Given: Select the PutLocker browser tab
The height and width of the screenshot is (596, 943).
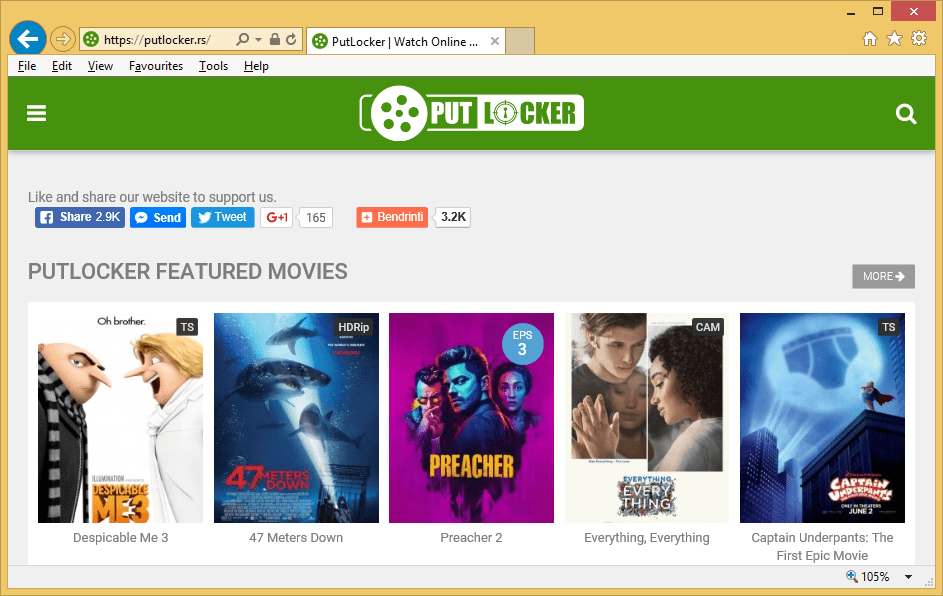Looking at the screenshot, I should pyautogui.click(x=397, y=41).
